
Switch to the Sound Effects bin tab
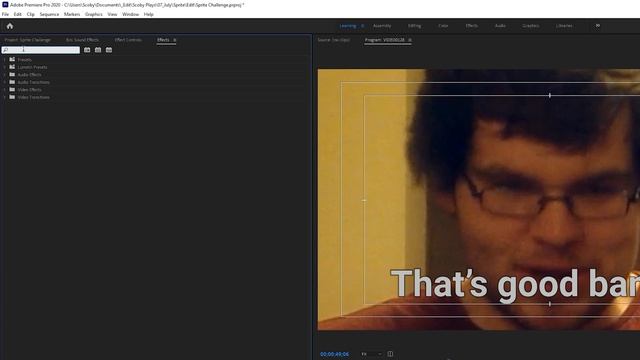(82, 40)
